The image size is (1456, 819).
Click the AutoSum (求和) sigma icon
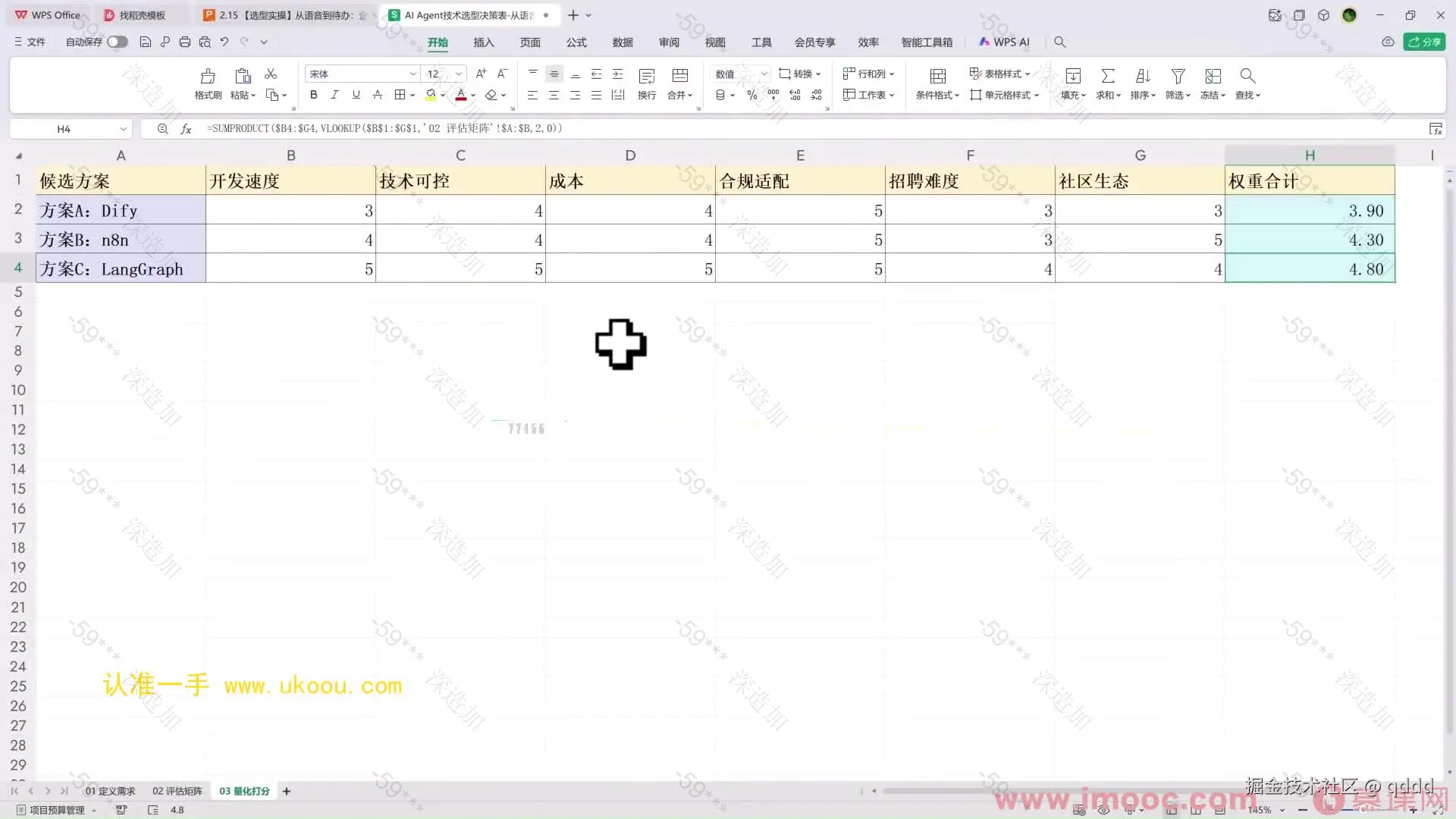tap(1108, 76)
